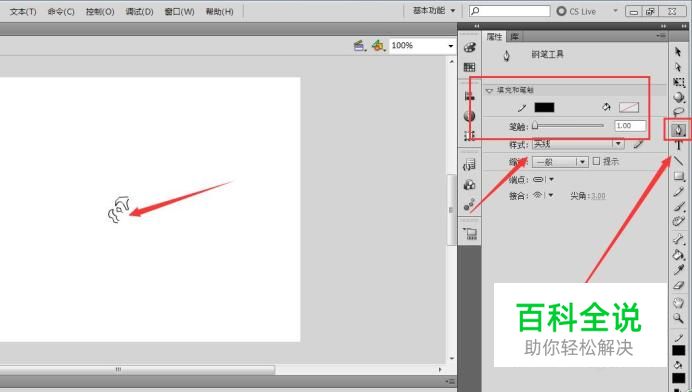Open the Properties panel options menu
692x392 pixels.
(661, 35)
